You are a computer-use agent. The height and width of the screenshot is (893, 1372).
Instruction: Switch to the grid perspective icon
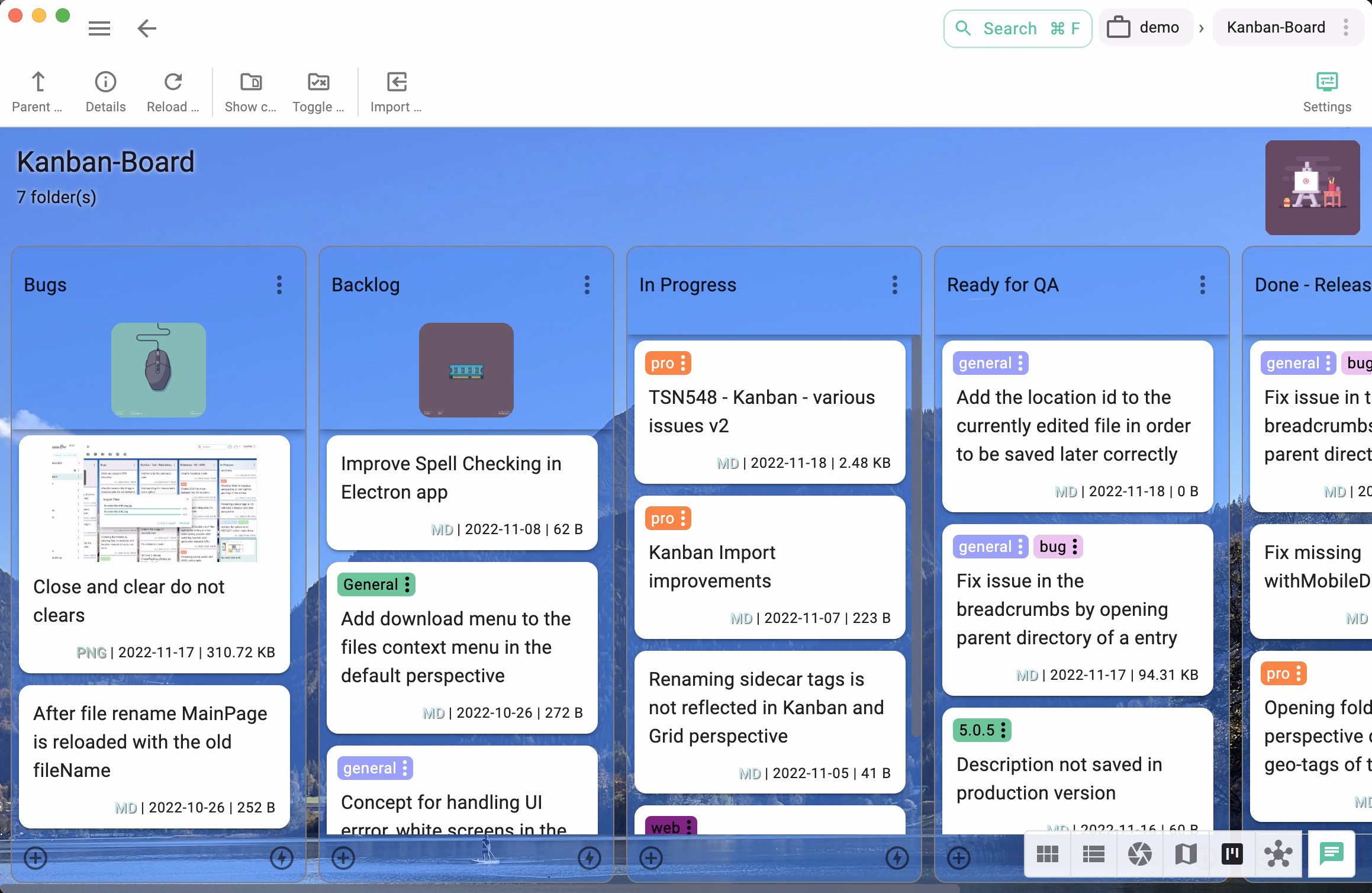point(1047,853)
